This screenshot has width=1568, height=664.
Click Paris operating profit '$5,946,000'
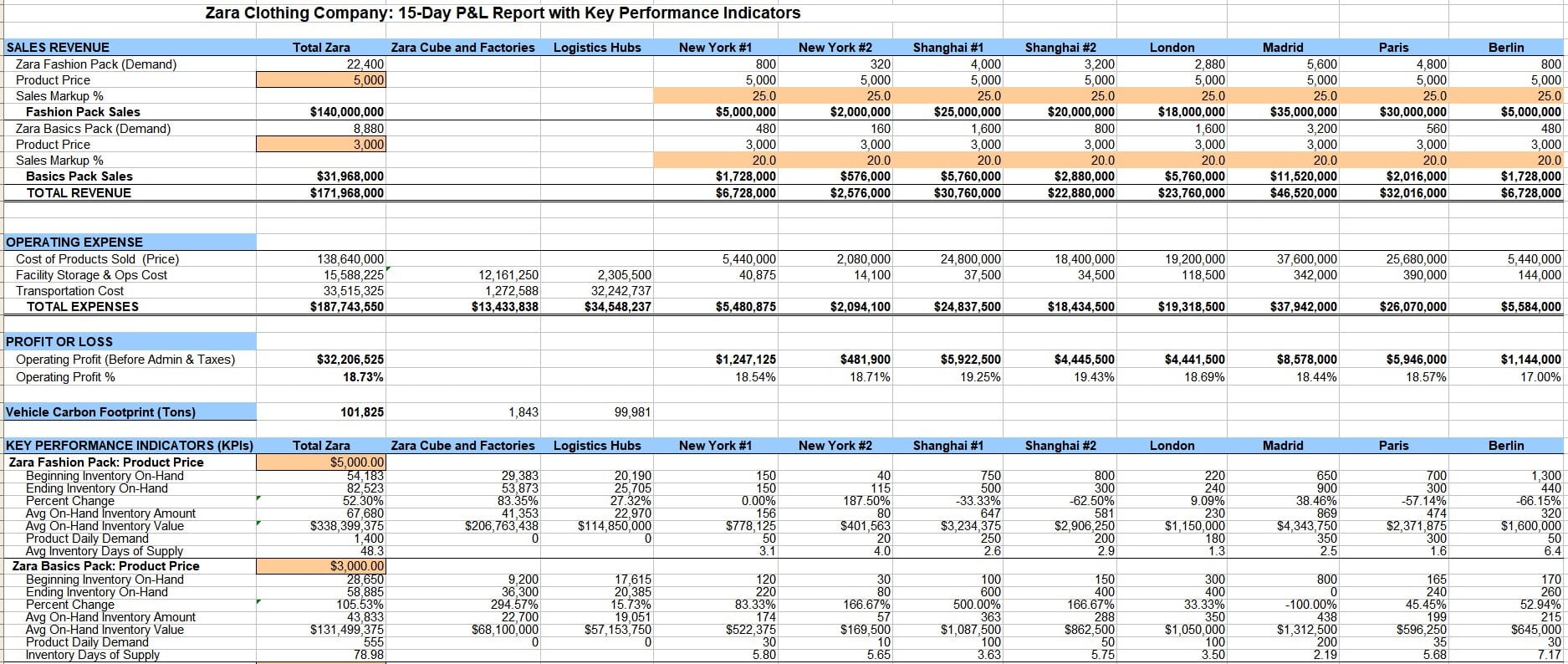tap(1417, 360)
